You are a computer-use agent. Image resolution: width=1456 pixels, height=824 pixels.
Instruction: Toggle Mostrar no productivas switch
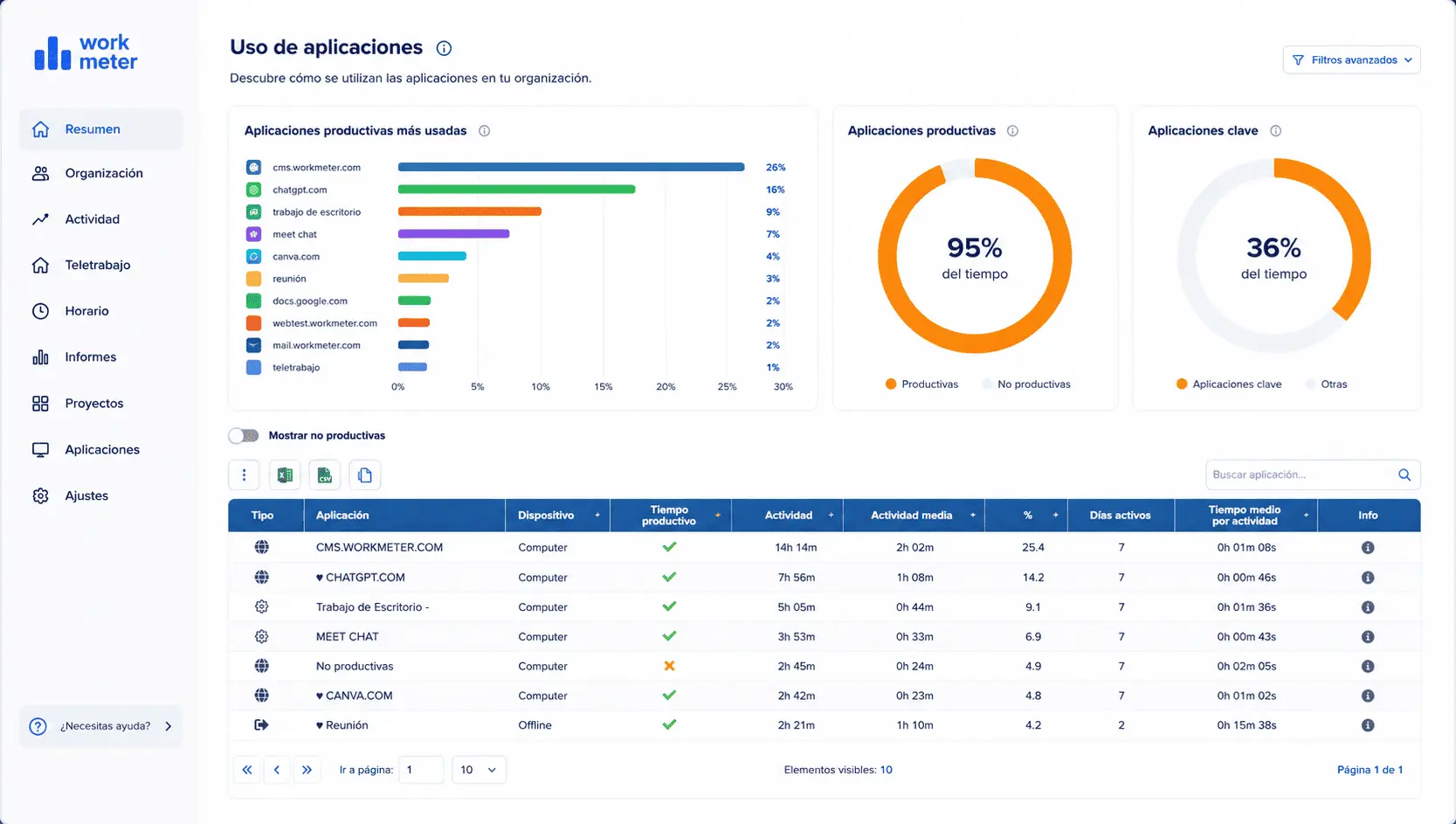pos(244,435)
